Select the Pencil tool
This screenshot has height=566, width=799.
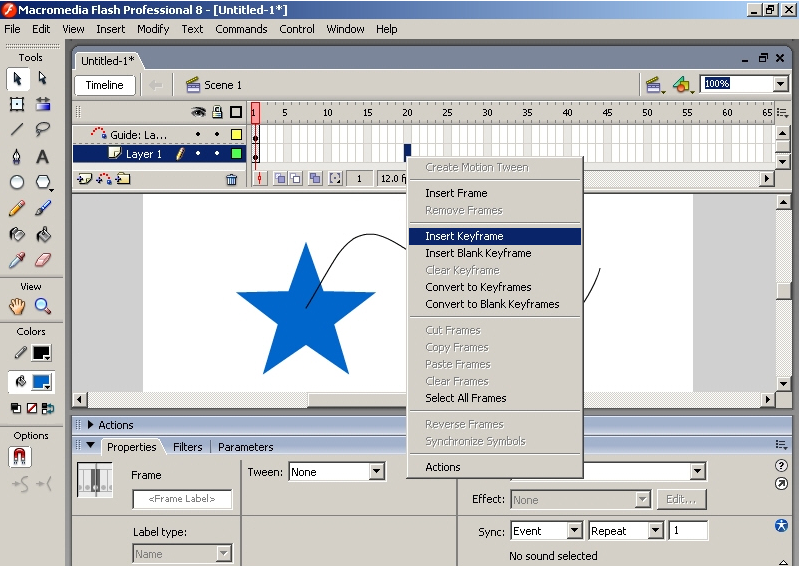(x=17, y=208)
